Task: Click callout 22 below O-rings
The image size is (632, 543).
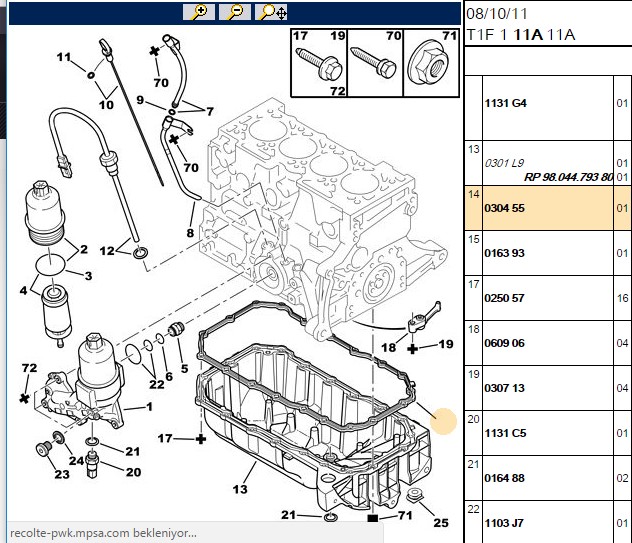Action: (157, 385)
